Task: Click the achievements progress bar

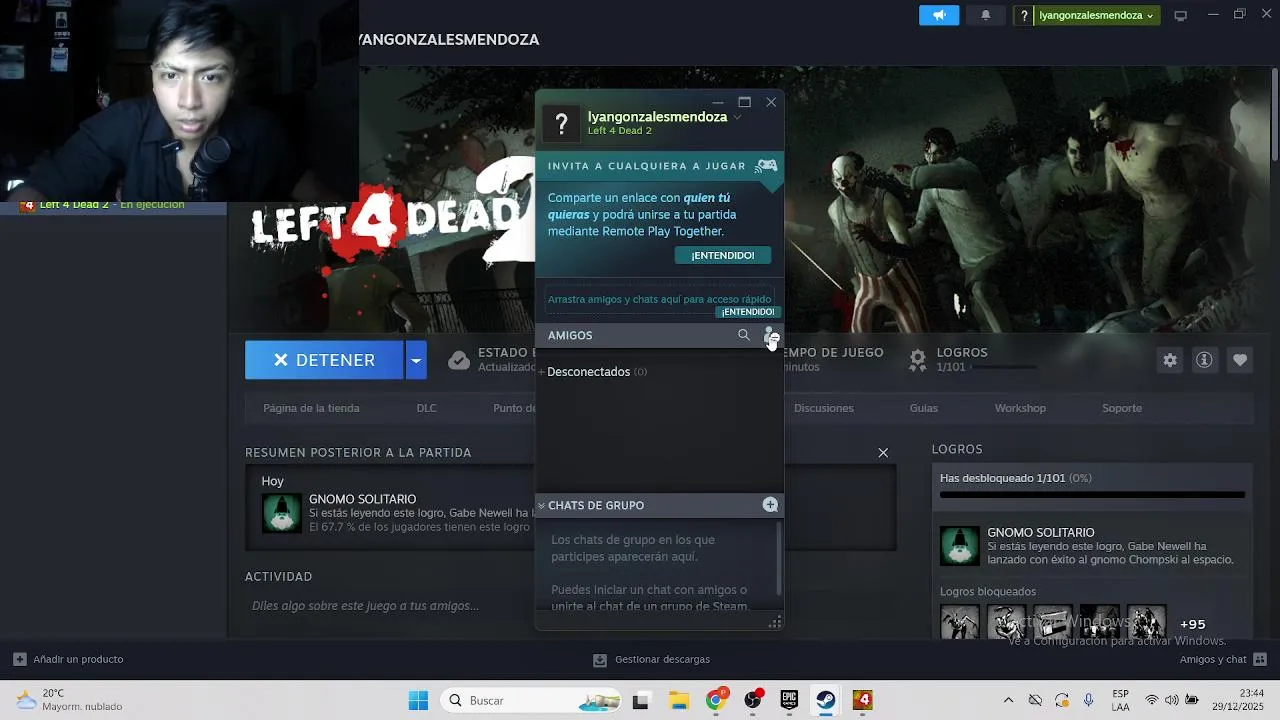Action: (1092, 495)
